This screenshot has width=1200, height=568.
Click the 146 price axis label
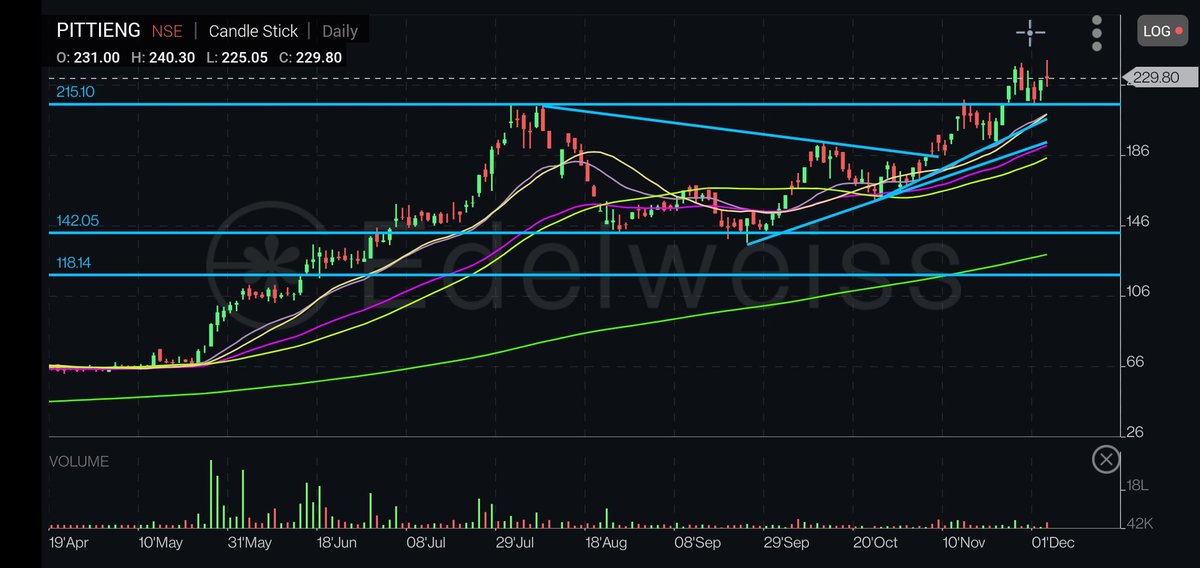(1139, 221)
